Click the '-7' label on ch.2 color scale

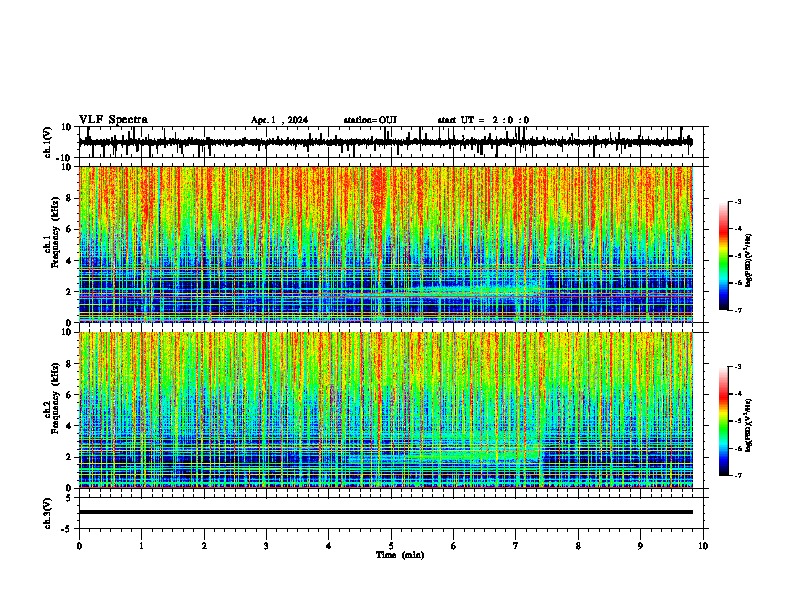pos(738,475)
